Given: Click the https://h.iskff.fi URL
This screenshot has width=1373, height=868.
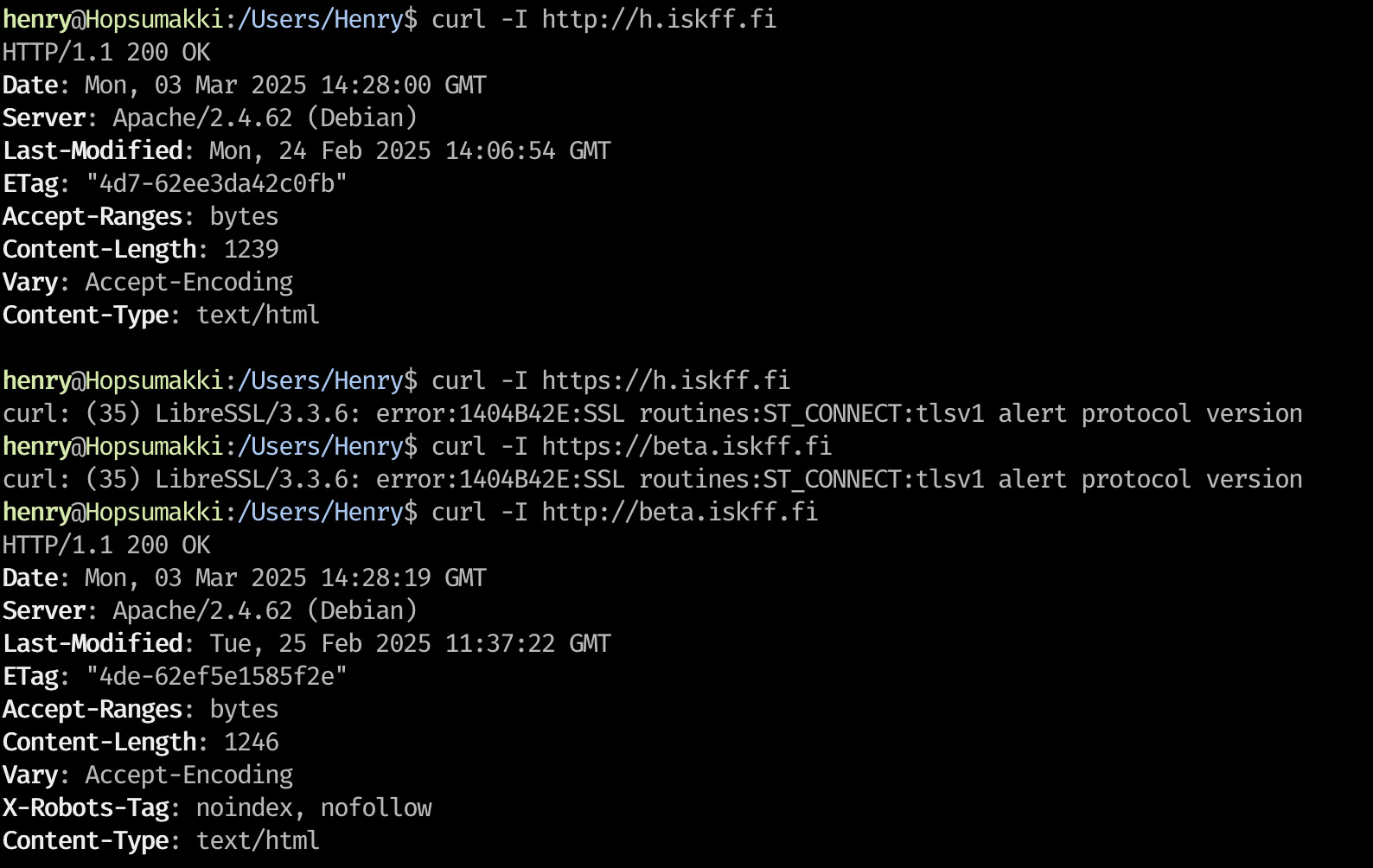Looking at the screenshot, I should 666,380.
